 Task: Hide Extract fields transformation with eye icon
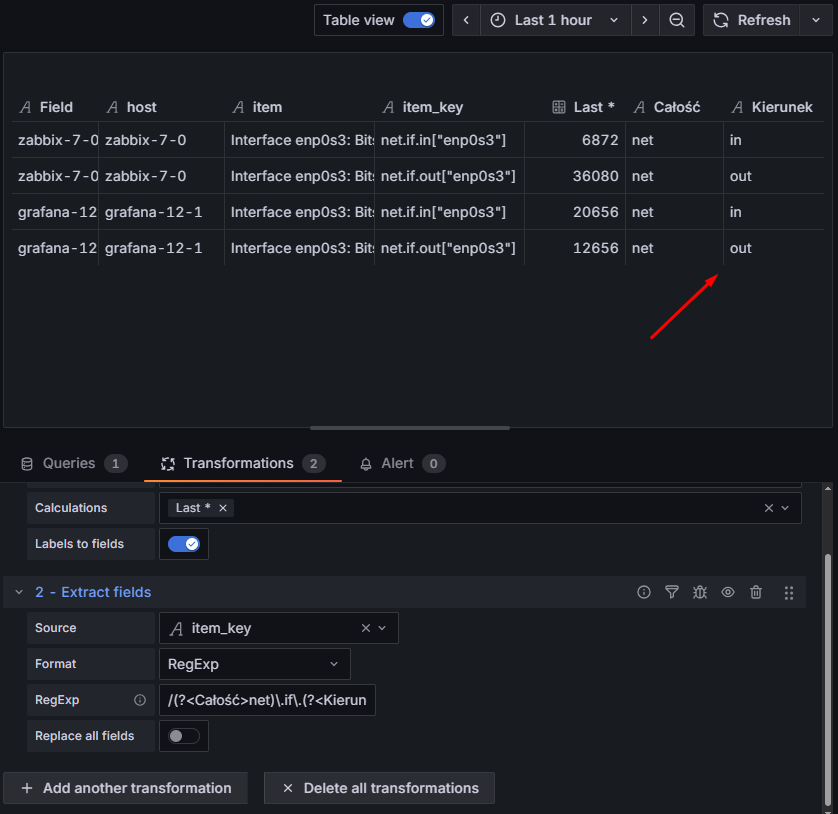coord(728,592)
